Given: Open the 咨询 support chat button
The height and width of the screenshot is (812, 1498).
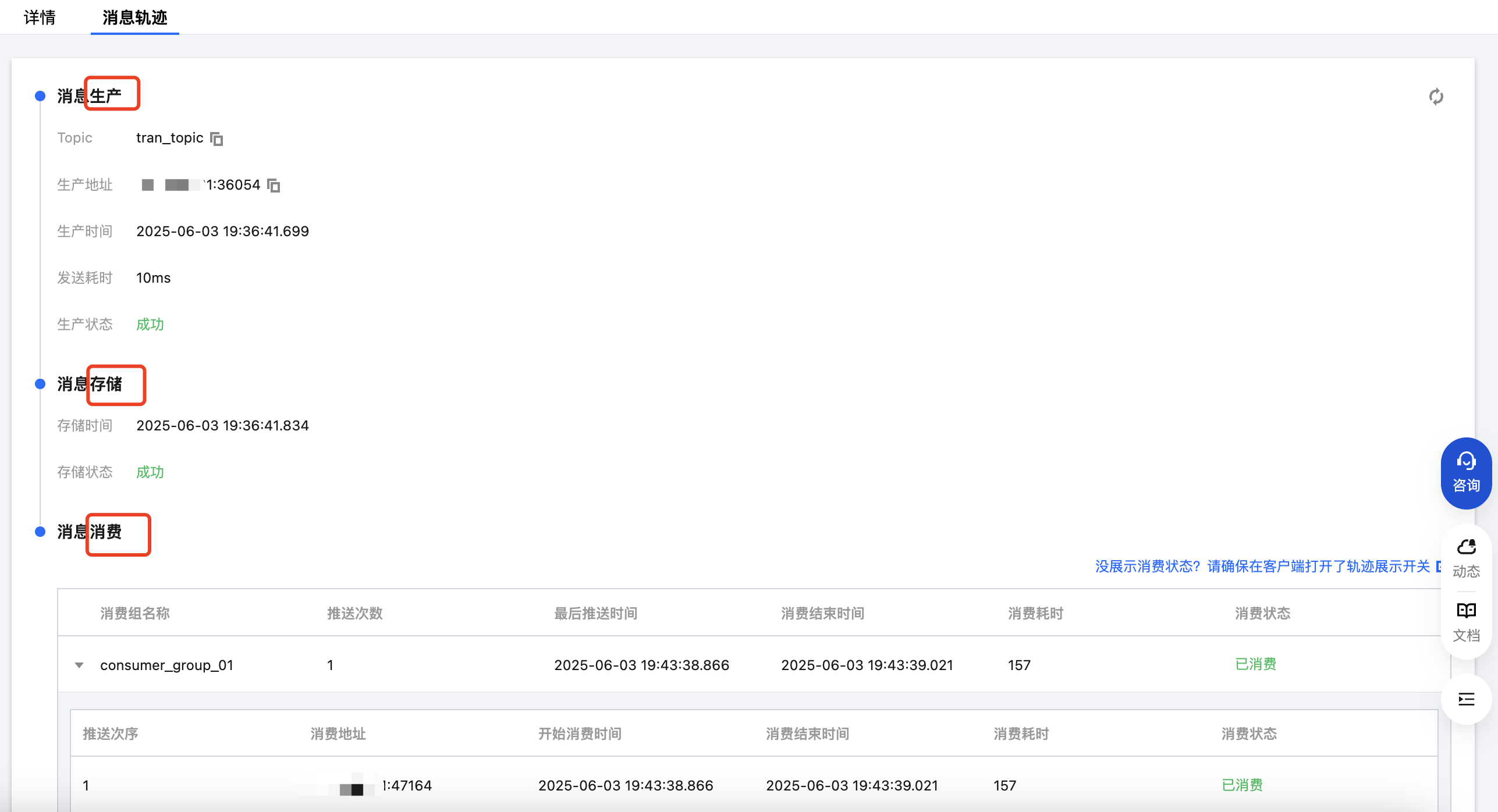Looking at the screenshot, I should coord(1465,473).
